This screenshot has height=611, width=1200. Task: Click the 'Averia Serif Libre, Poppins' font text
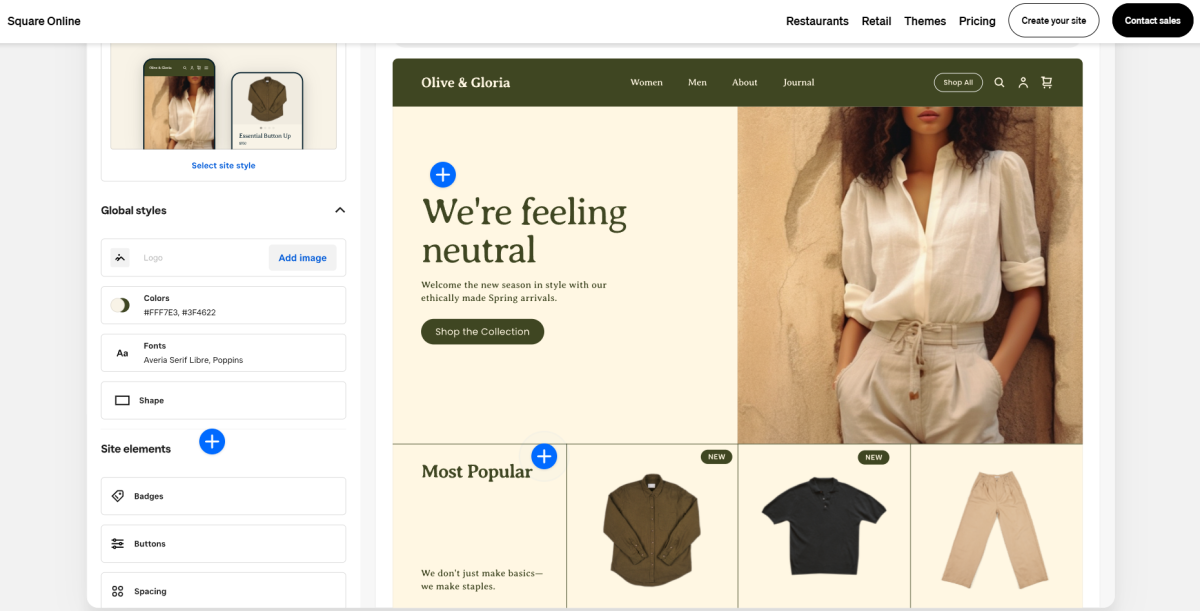(x=193, y=360)
